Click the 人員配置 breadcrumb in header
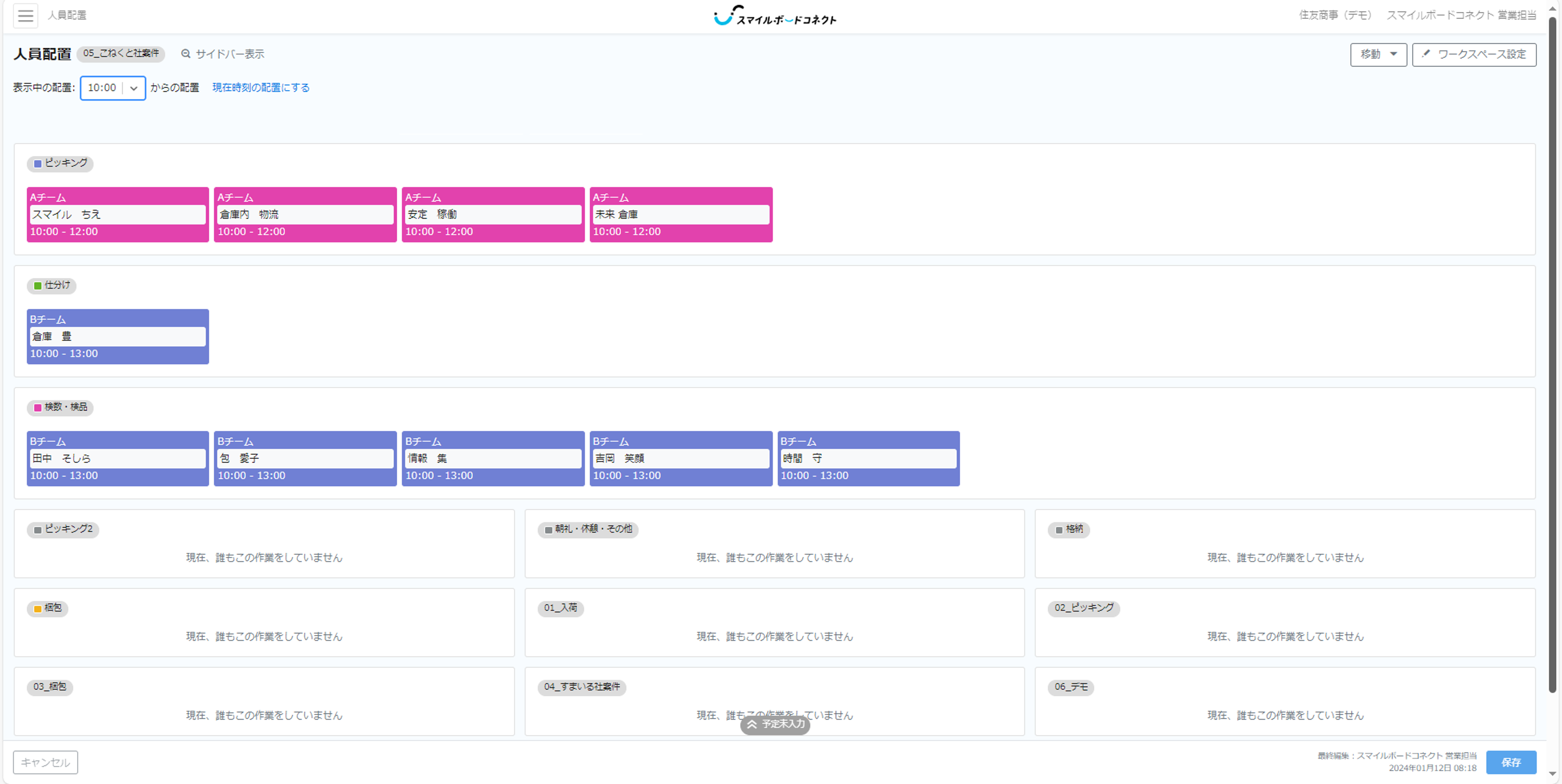Screen dimensions: 1562x784 pyautogui.click(x=67, y=15)
